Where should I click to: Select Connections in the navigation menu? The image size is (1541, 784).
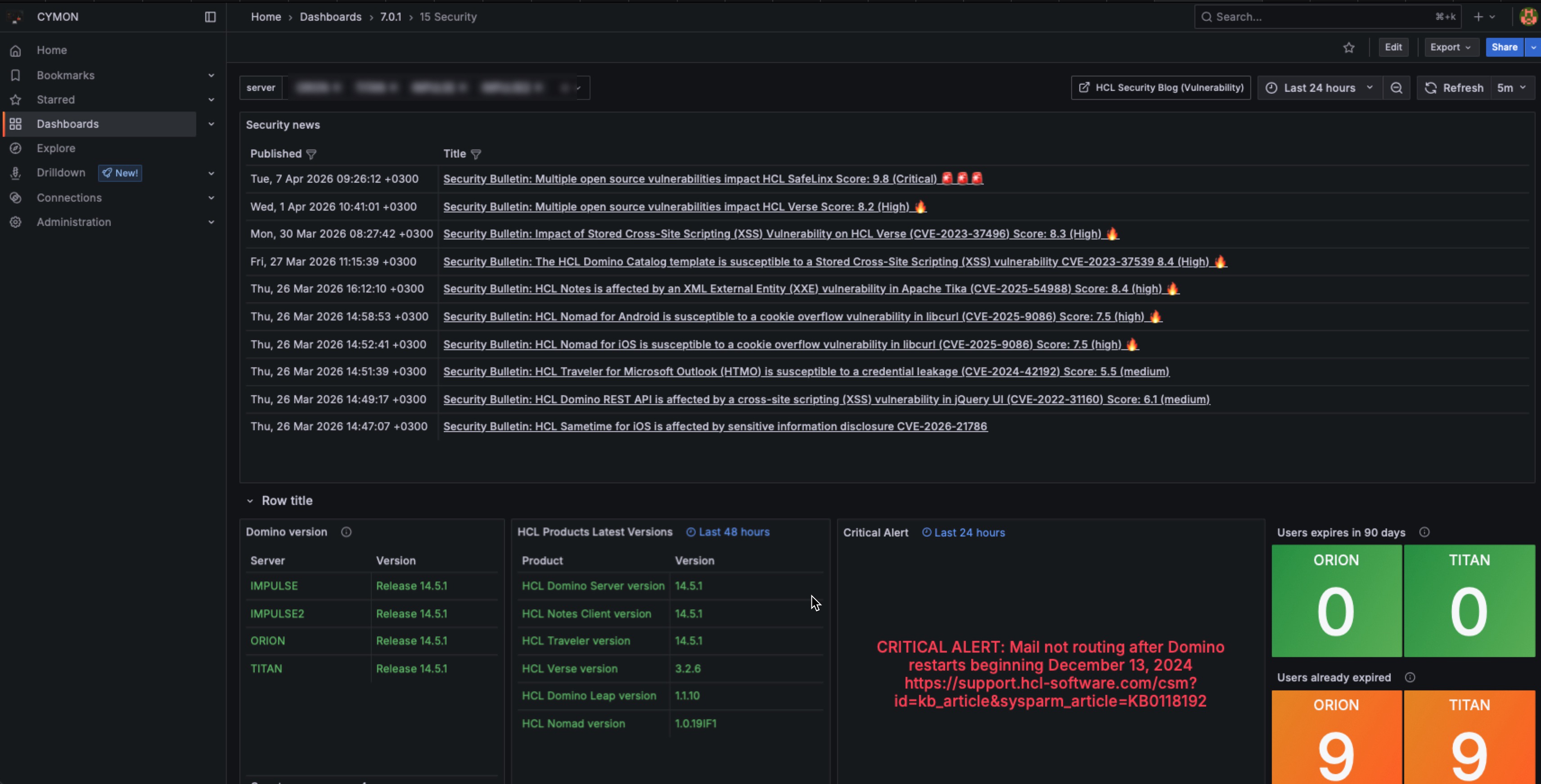(69, 198)
